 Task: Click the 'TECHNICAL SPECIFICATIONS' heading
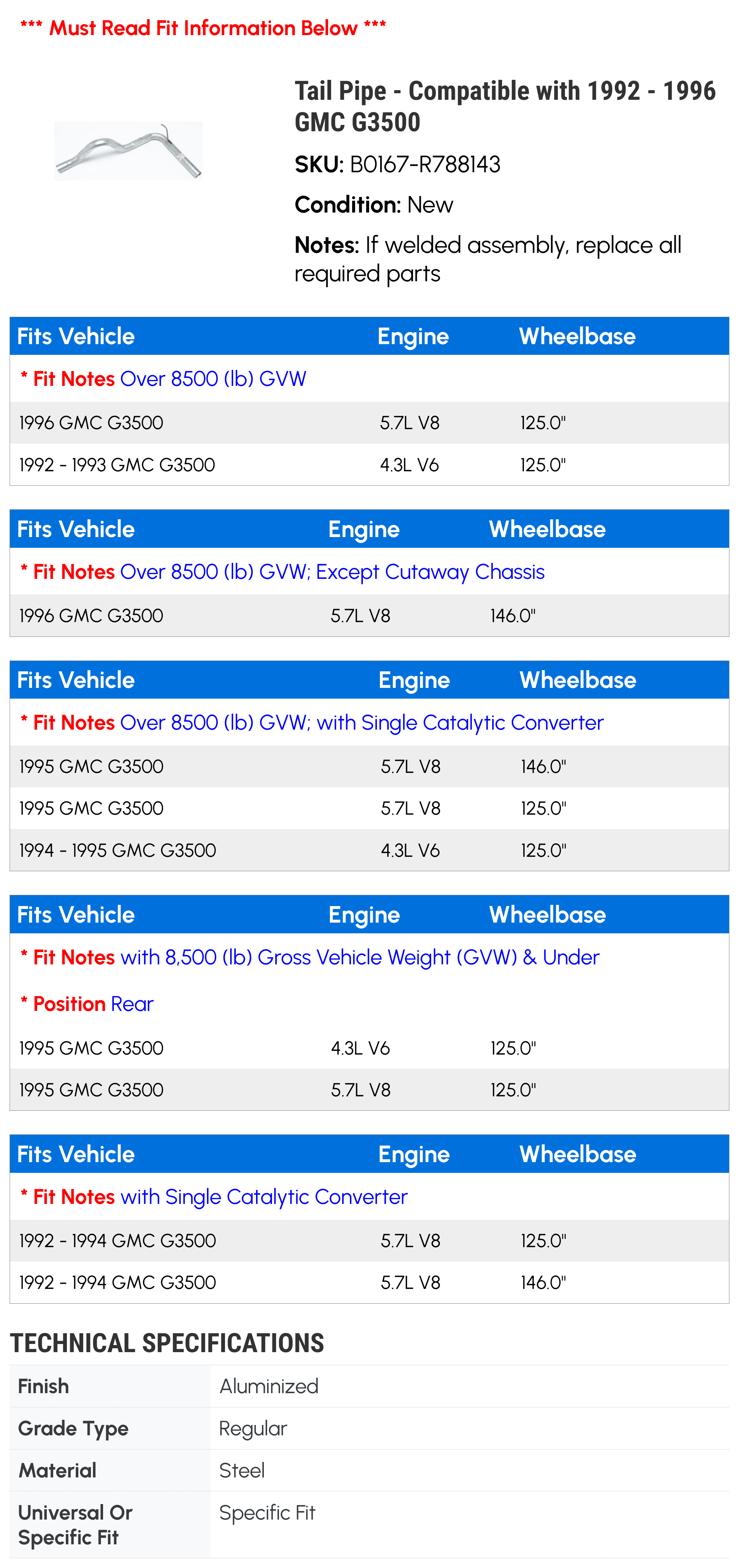(167, 1343)
